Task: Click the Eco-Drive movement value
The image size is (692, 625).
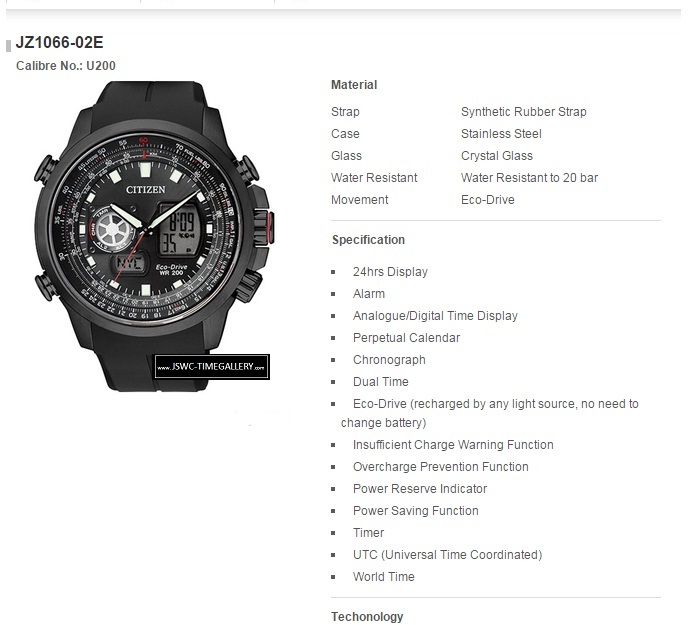Action: tap(488, 200)
